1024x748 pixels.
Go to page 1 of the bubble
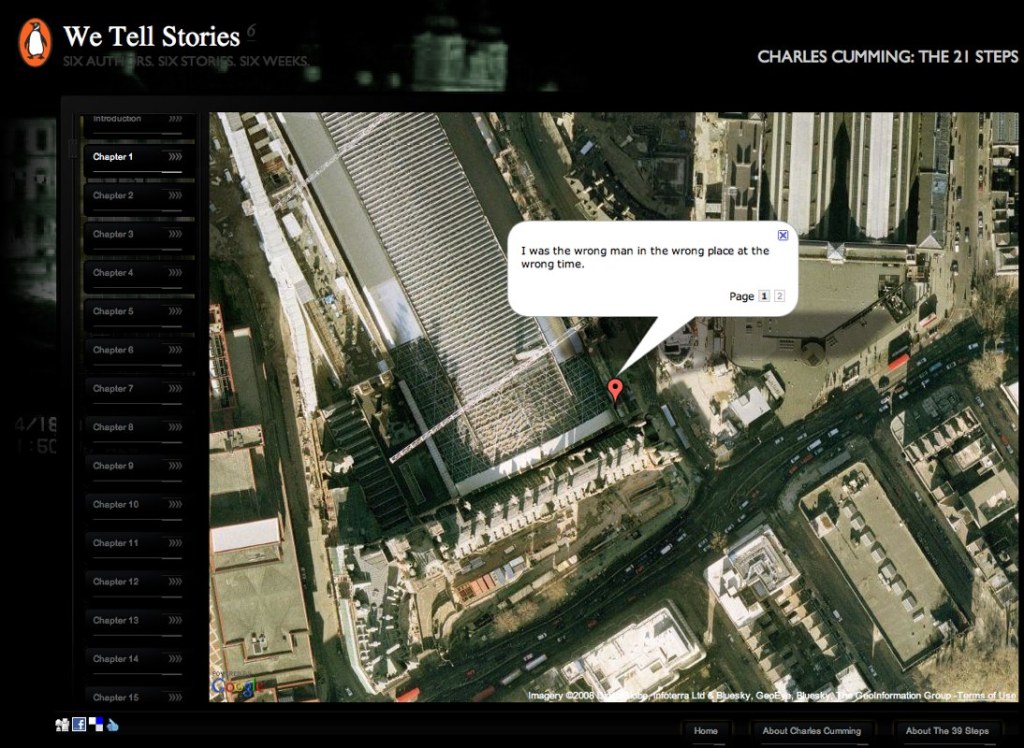click(763, 296)
